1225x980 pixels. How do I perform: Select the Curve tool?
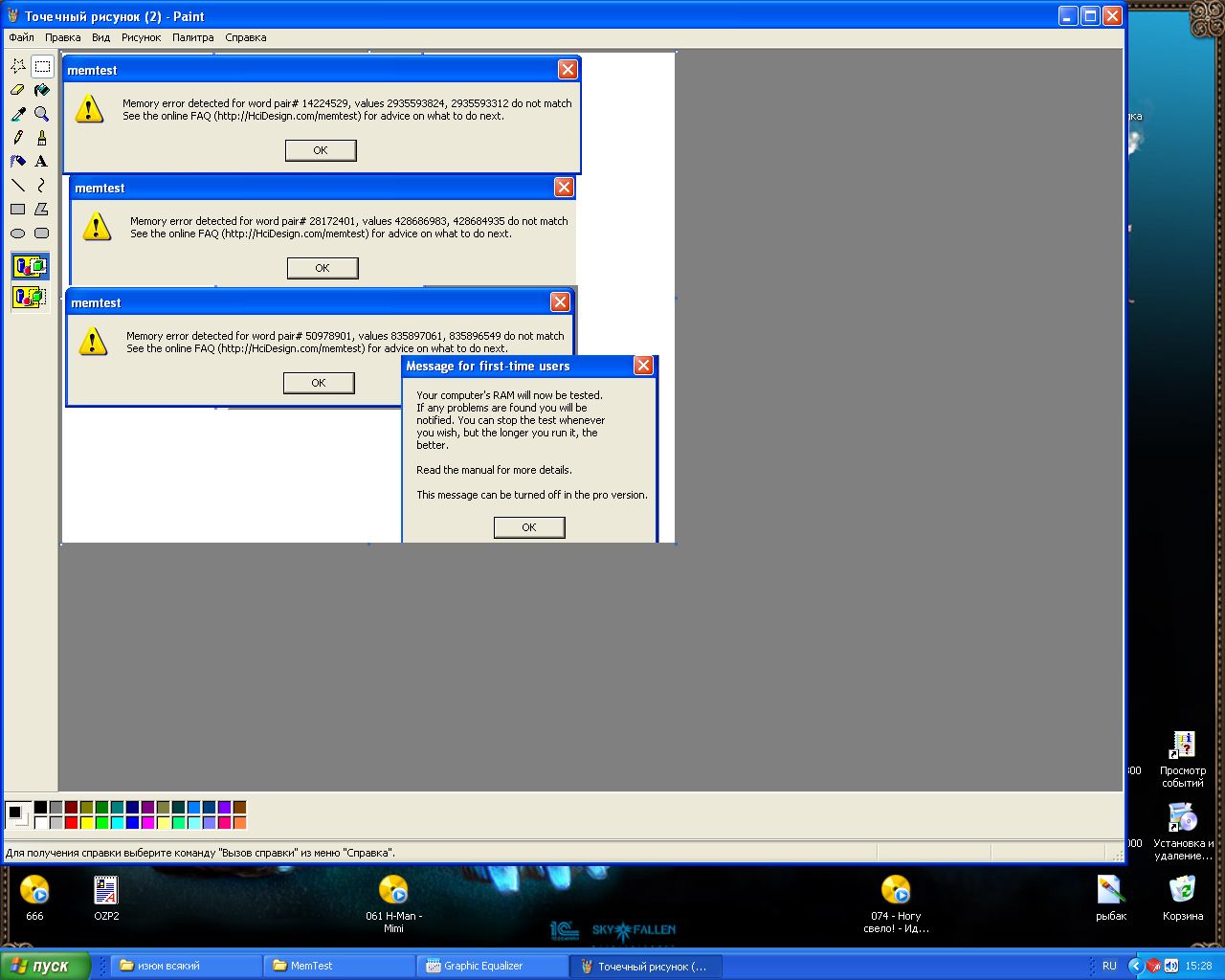point(42,186)
